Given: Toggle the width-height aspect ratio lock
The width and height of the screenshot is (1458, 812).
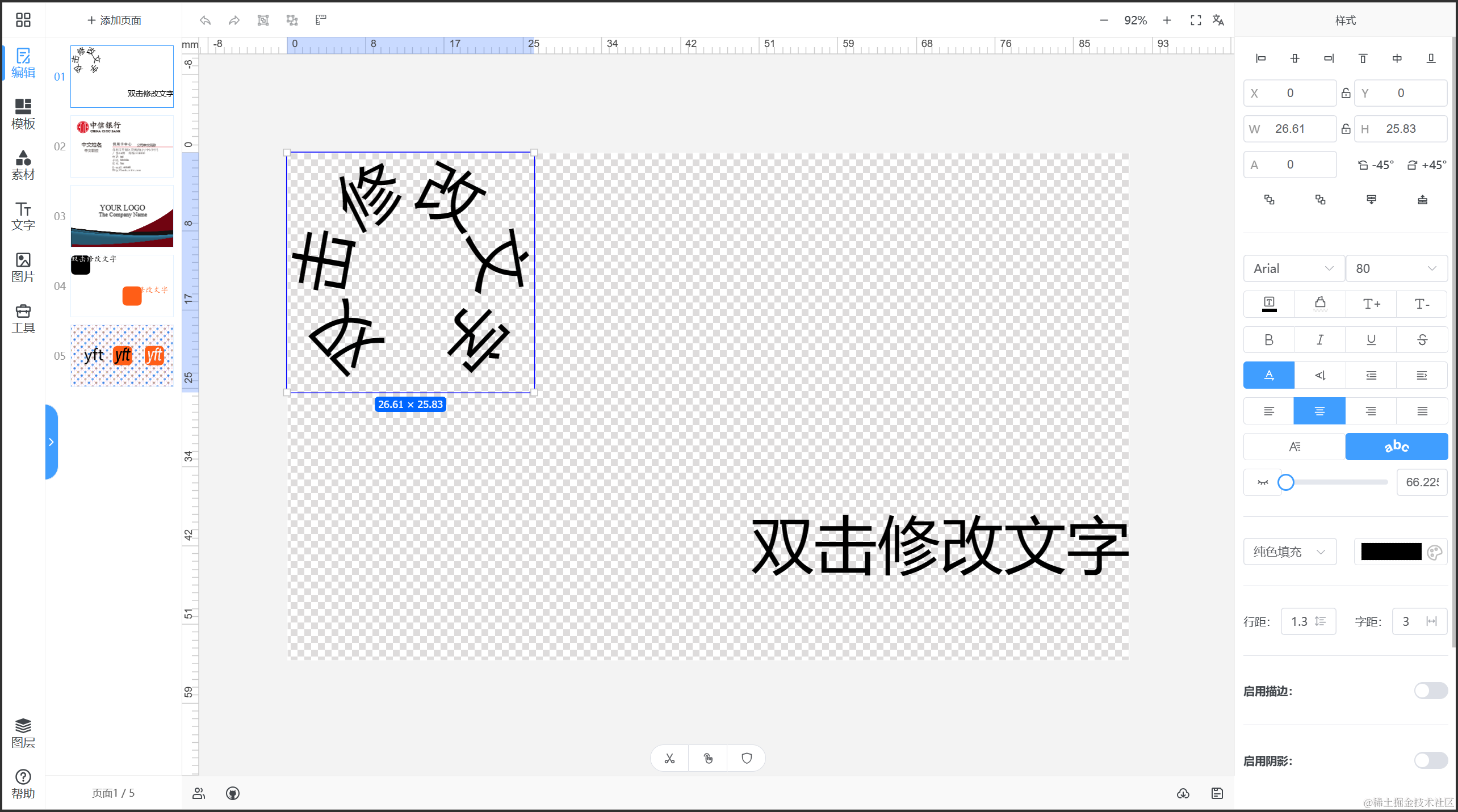Looking at the screenshot, I should pyautogui.click(x=1346, y=129).
